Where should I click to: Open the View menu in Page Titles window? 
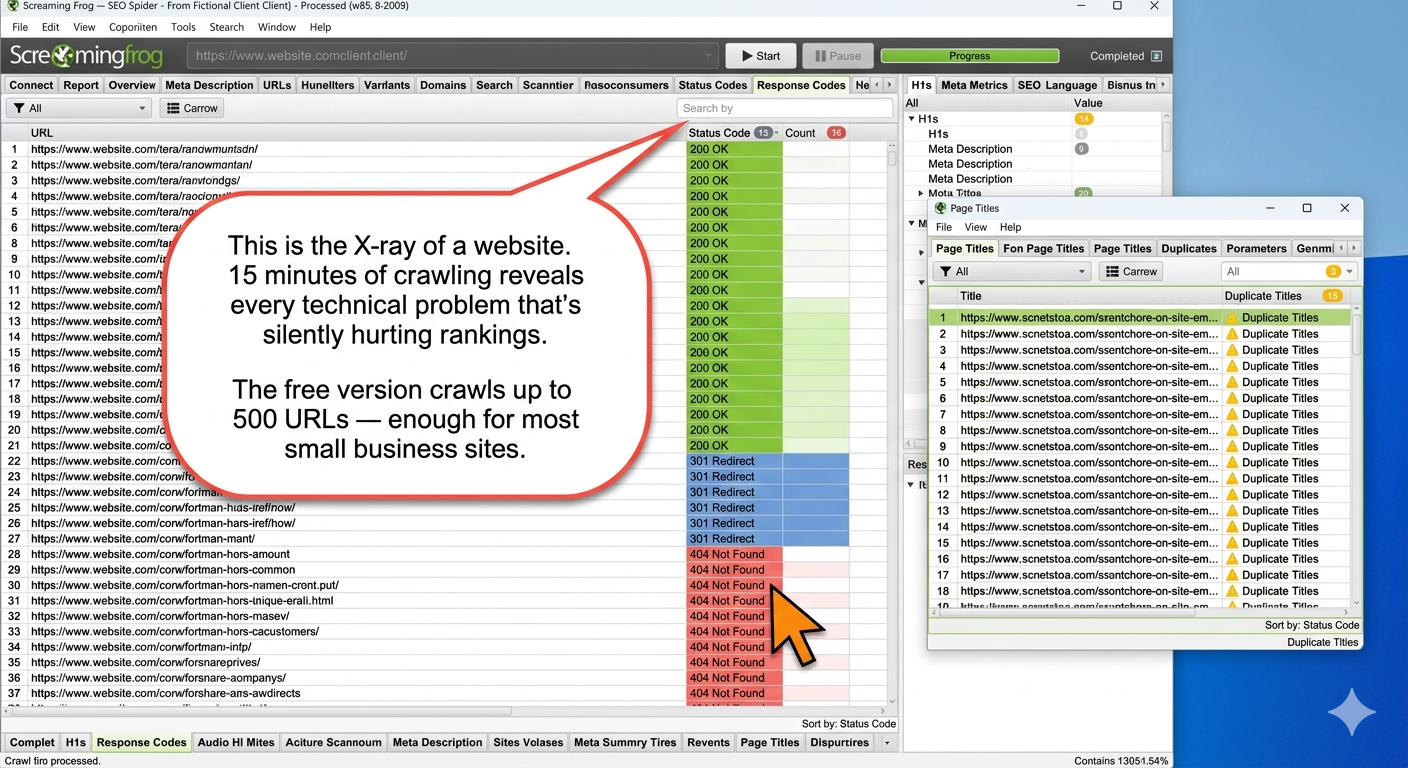975,227
